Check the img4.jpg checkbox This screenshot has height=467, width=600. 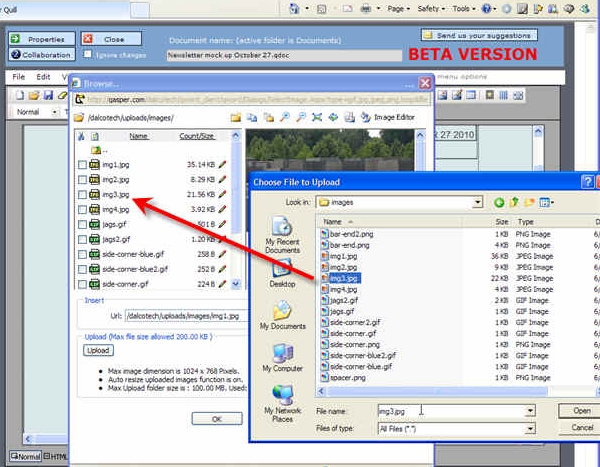coord(82,210)
